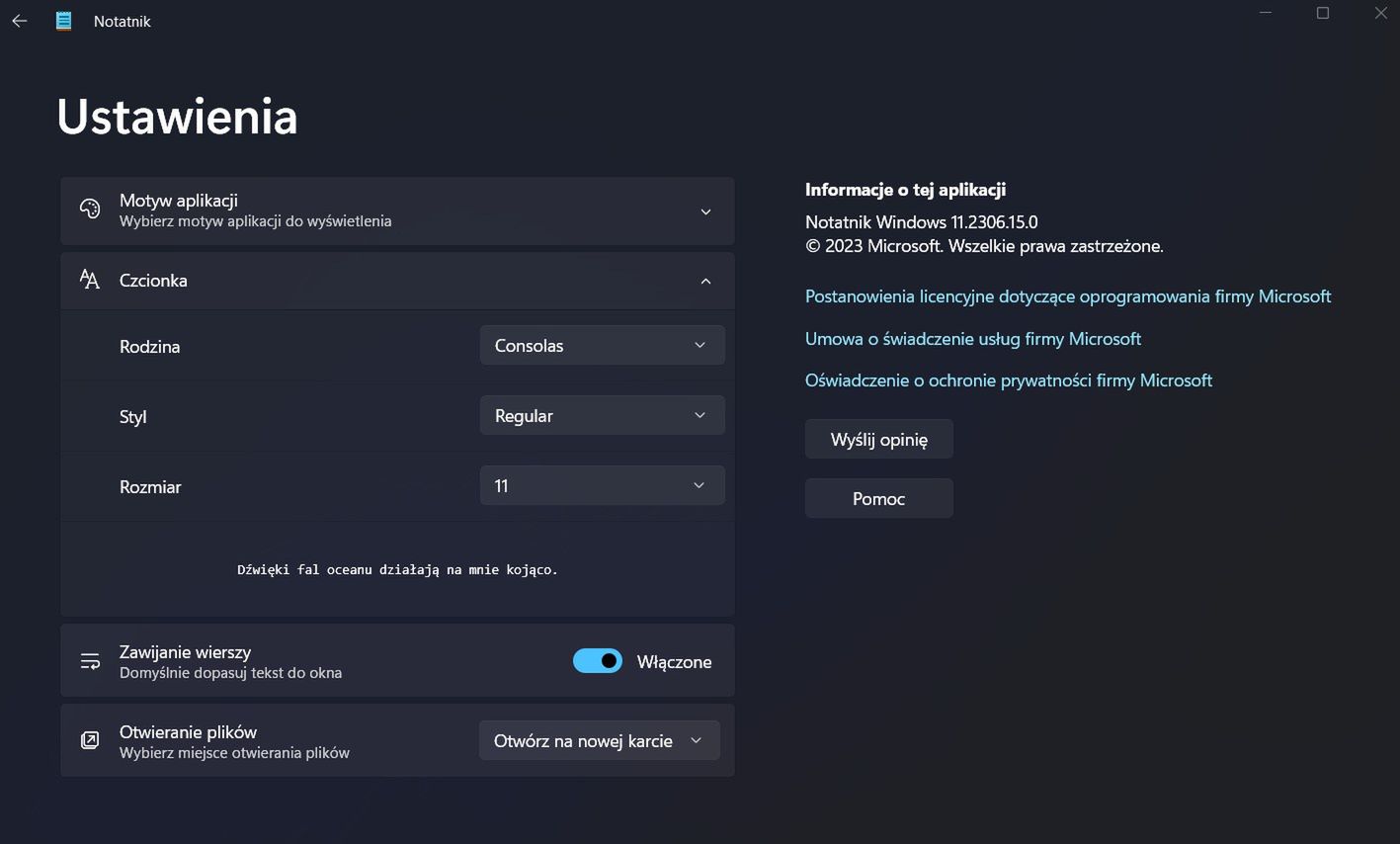Viewport: 1400px width, 844px height.
Task: Open the Rodzina font family dropdown
Action: tap(602, 346)
